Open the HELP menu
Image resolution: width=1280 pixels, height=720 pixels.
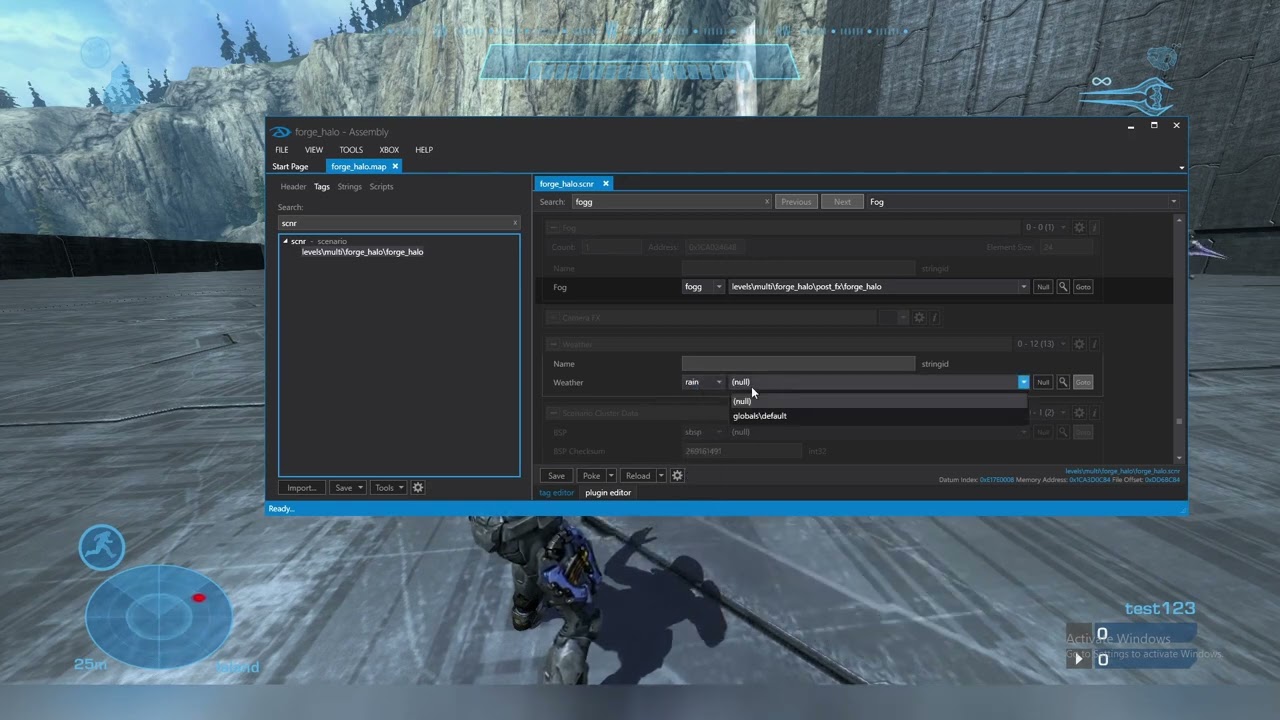424,150
